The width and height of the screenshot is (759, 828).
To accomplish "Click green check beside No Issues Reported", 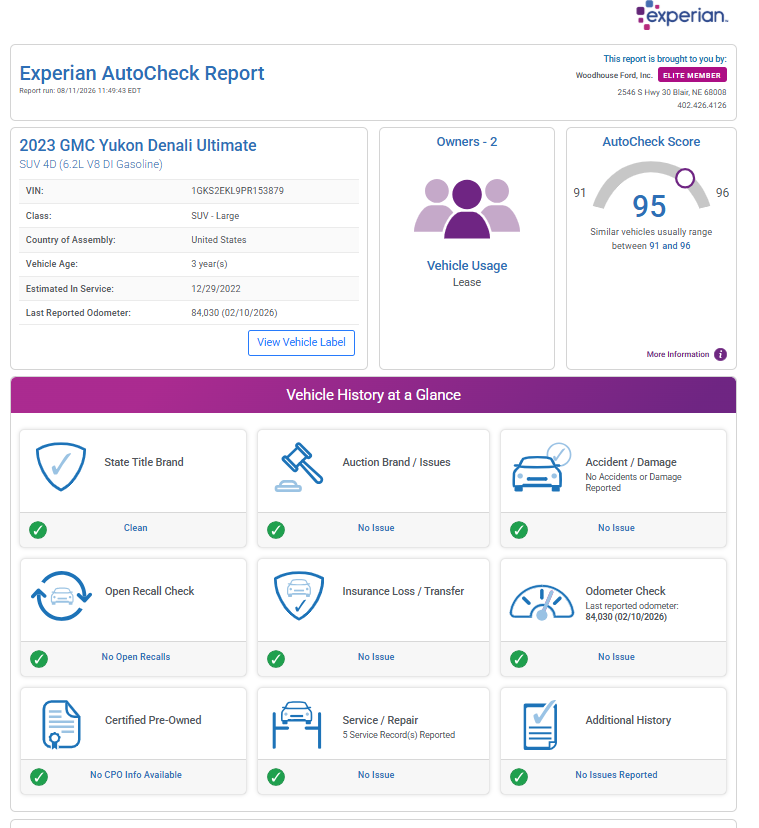I will (519, 777).
